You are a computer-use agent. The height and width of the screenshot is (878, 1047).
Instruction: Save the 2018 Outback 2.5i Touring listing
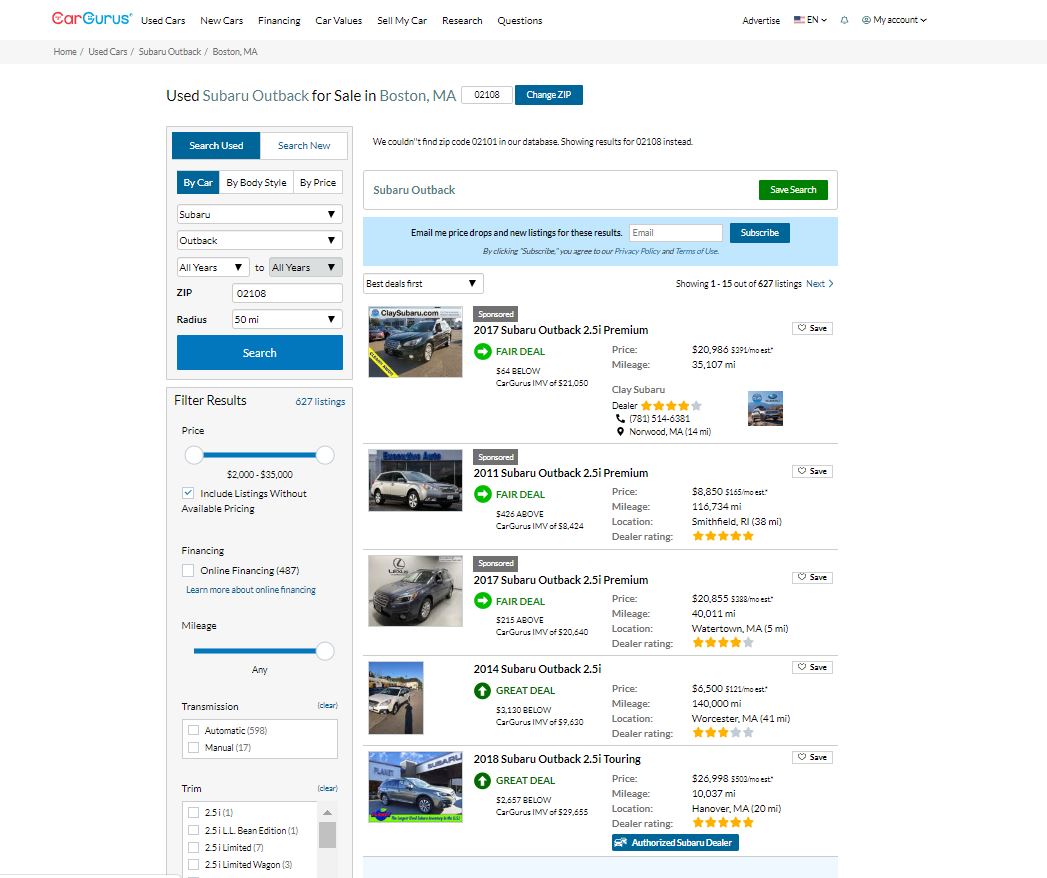812,756
